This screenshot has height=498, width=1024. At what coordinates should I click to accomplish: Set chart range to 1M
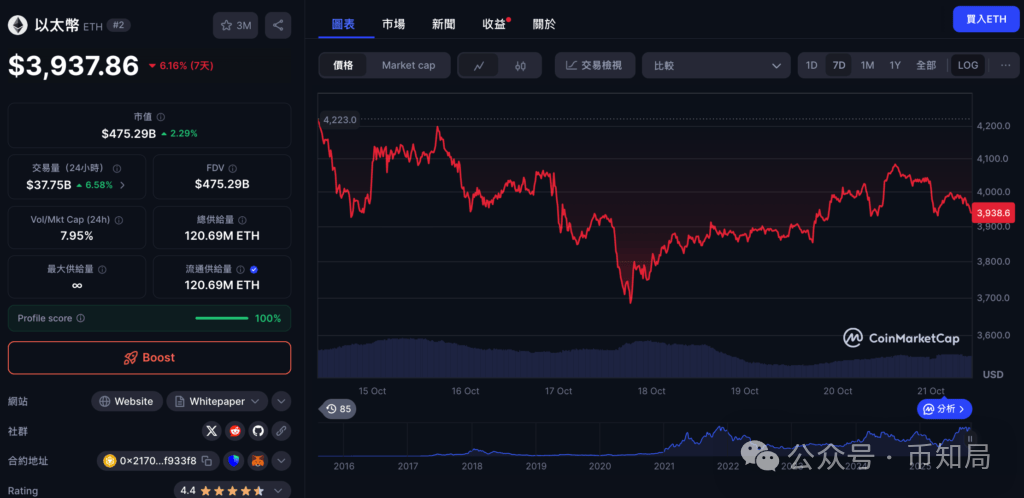(x=867, y=65)
